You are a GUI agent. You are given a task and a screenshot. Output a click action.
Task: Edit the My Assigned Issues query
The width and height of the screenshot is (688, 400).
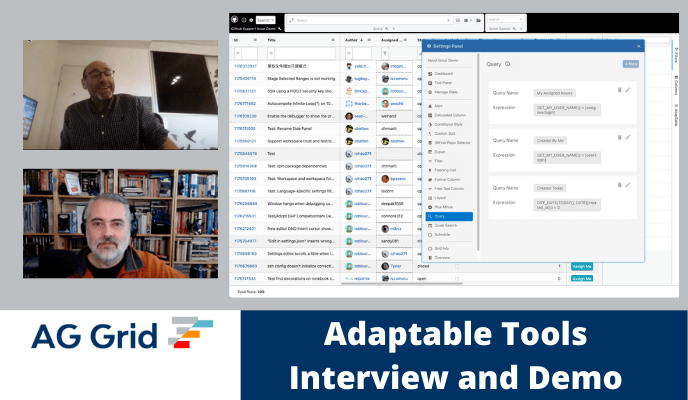click(x=628, y=91)
